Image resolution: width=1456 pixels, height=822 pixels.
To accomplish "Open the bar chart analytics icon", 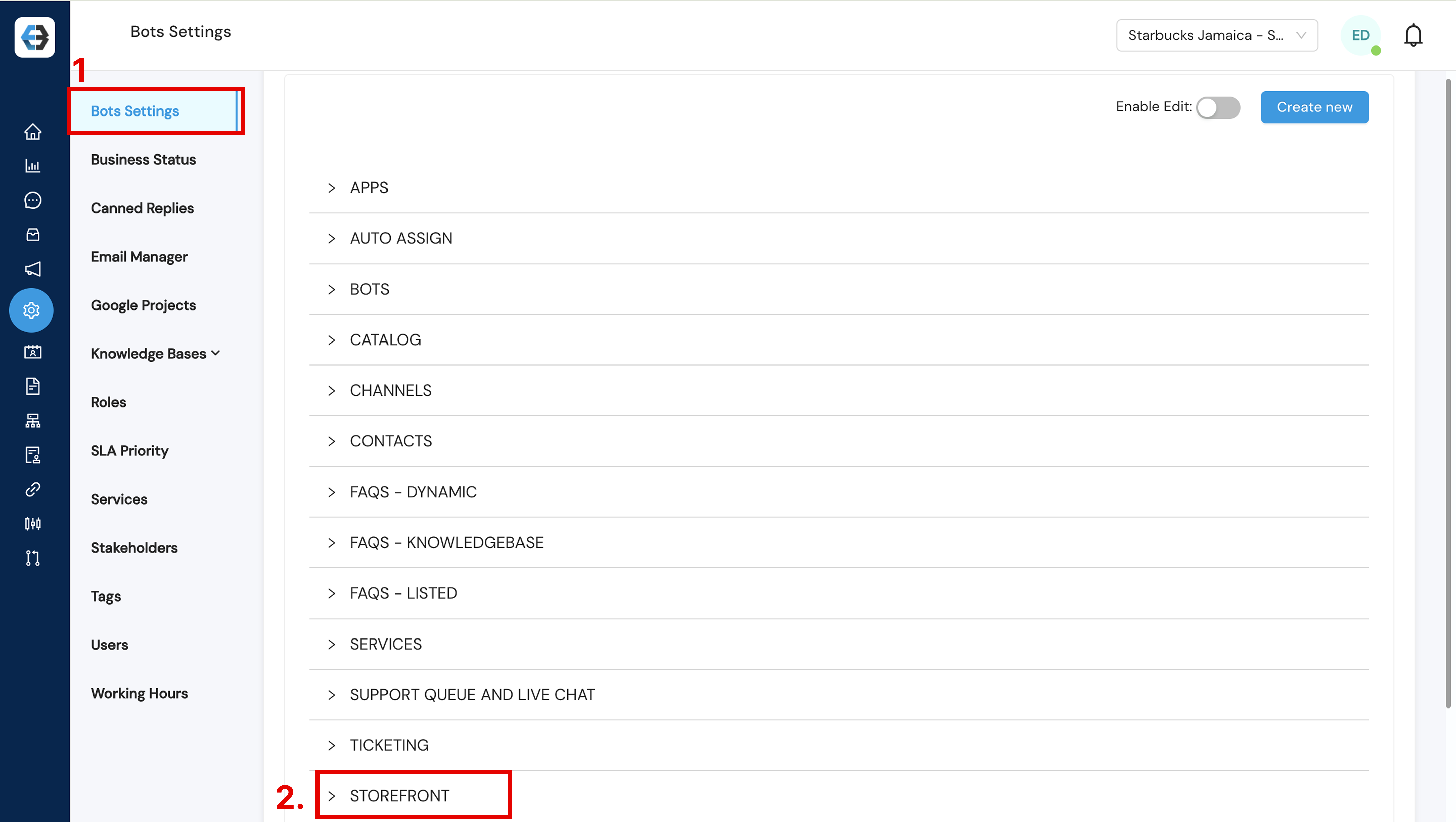I will (33, 166).
